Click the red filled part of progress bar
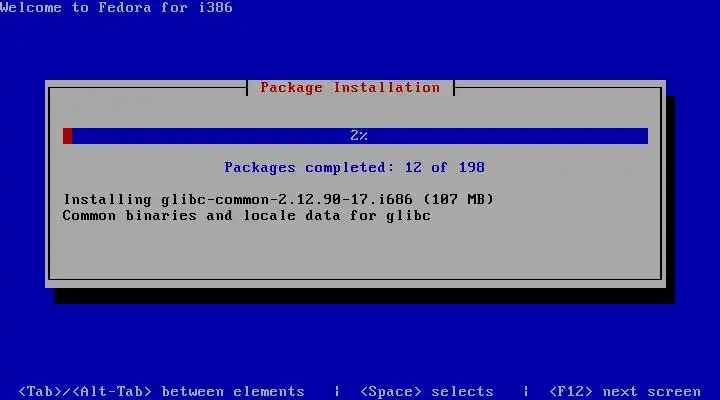The height and width of the screenshot is (400, 720). point(68,136)
